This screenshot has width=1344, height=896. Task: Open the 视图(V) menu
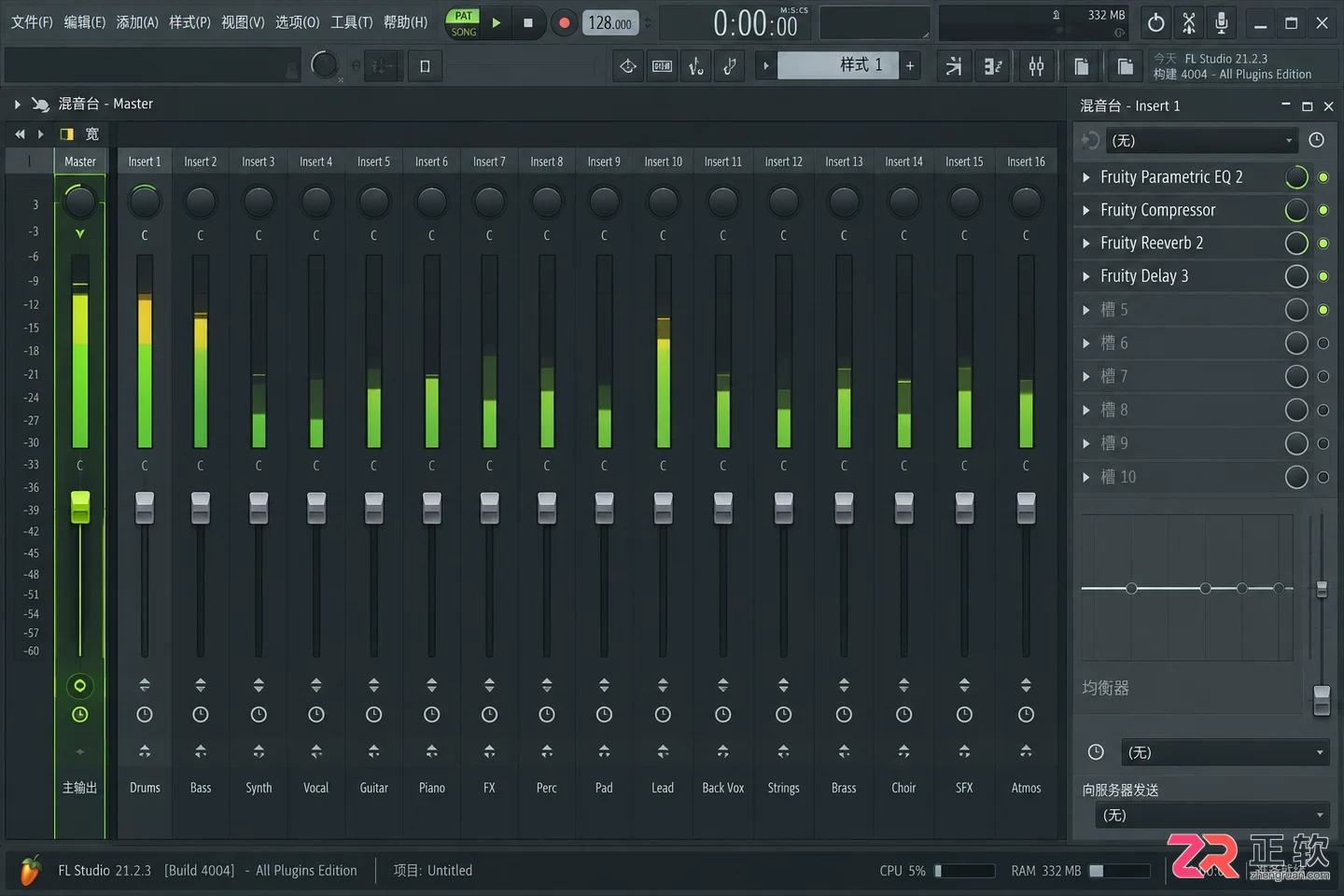pos(243,21)
